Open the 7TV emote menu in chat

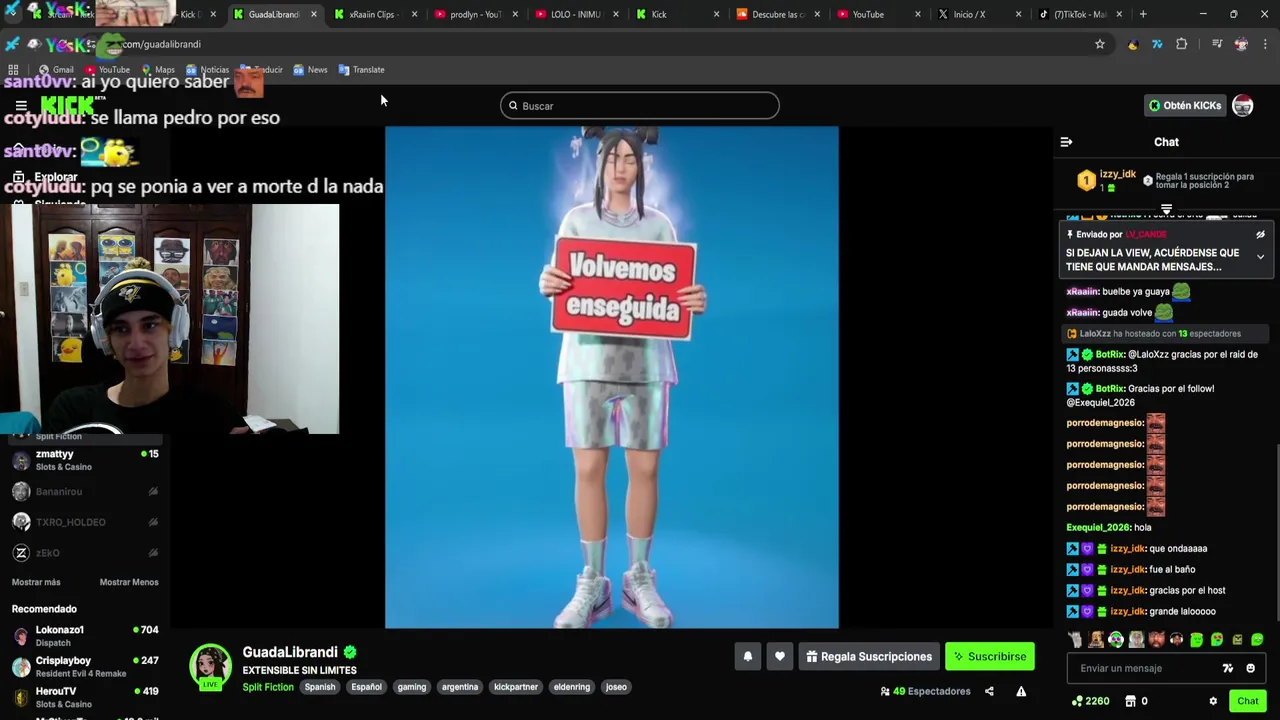pos(1228,668)
